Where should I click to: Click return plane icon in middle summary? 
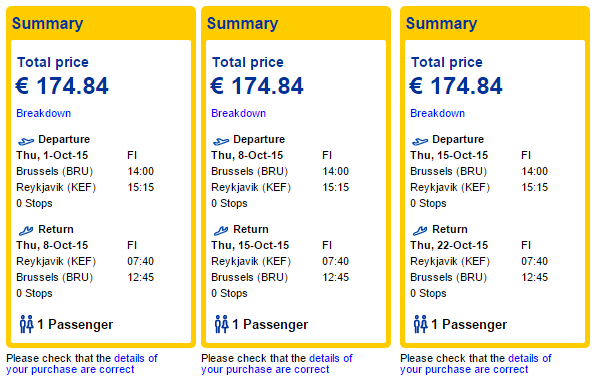(x=221, y=230)
